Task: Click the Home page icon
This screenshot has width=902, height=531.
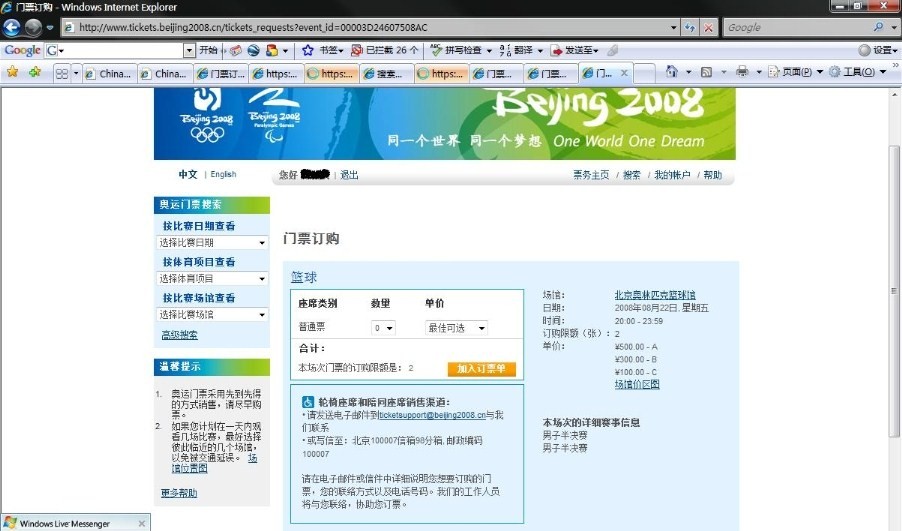Action: [x=672, y=72]
